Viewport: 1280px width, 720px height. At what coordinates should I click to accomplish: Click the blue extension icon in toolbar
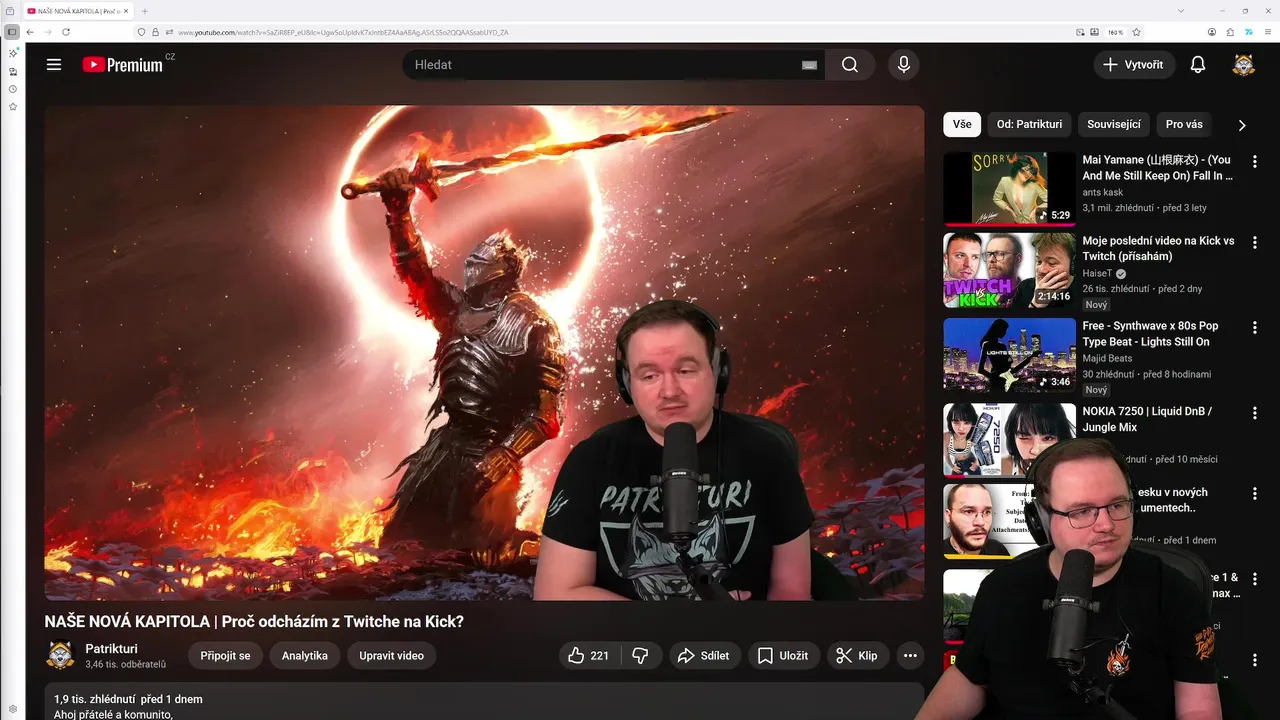point(1248,32)
